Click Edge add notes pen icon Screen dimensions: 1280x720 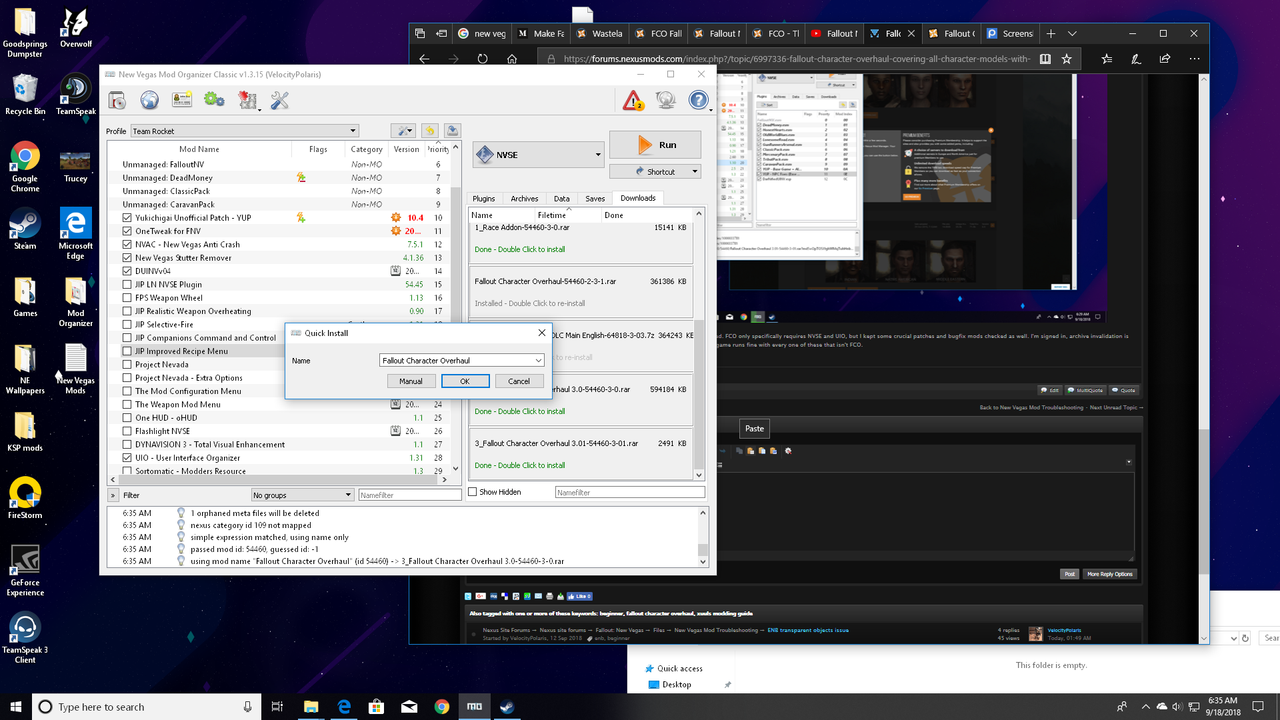(x=1137, y=59)
